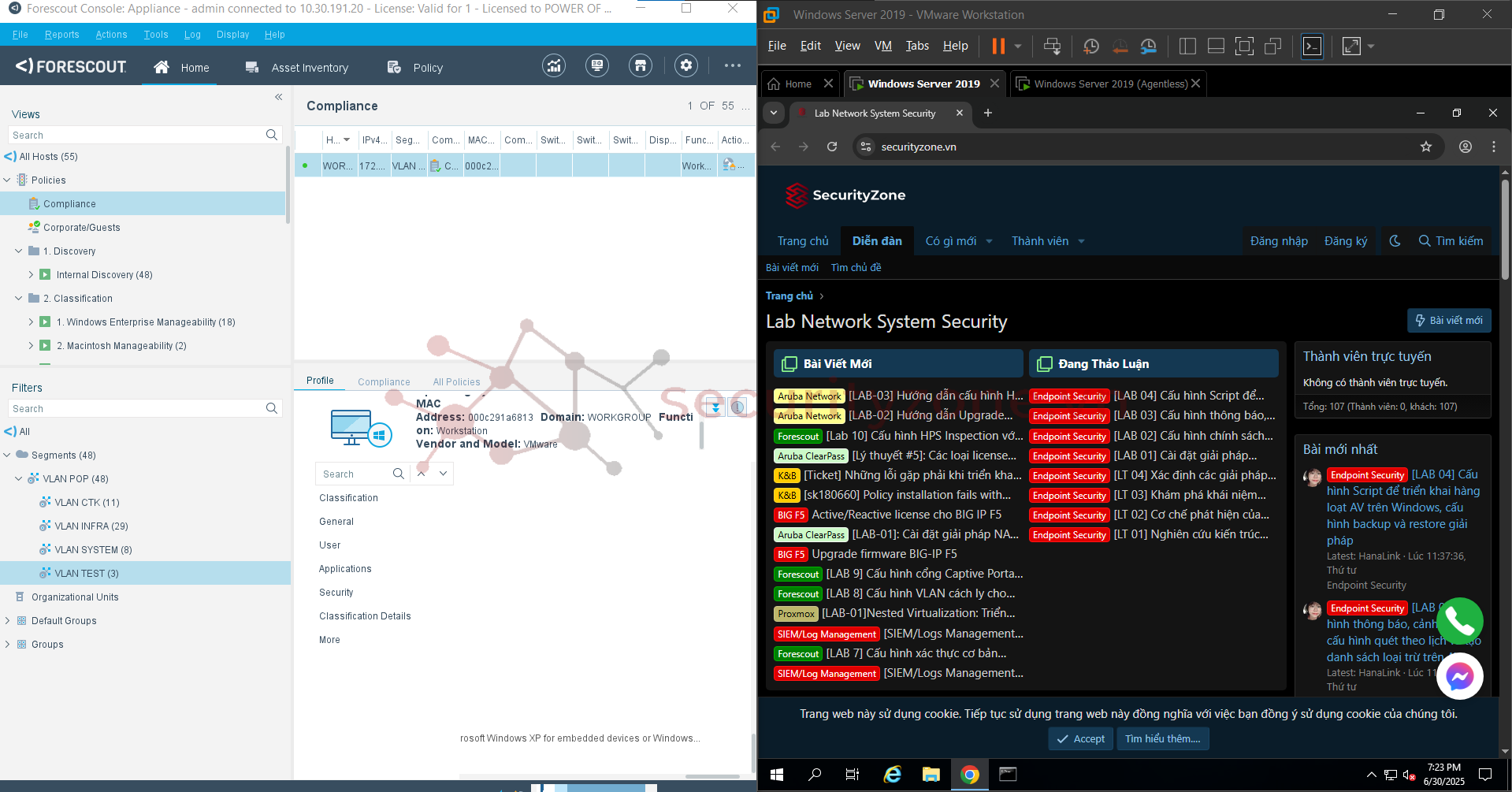The height and width of the screenshot is (792, 1512).
Task: Click the Filters search magnifier icon
Action: [x=272, y=408]
